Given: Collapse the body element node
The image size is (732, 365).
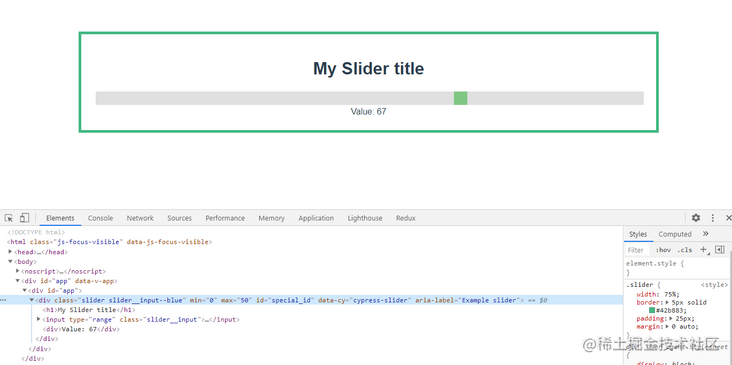Looking at the screenshot, I should click(x=10, y=261).
